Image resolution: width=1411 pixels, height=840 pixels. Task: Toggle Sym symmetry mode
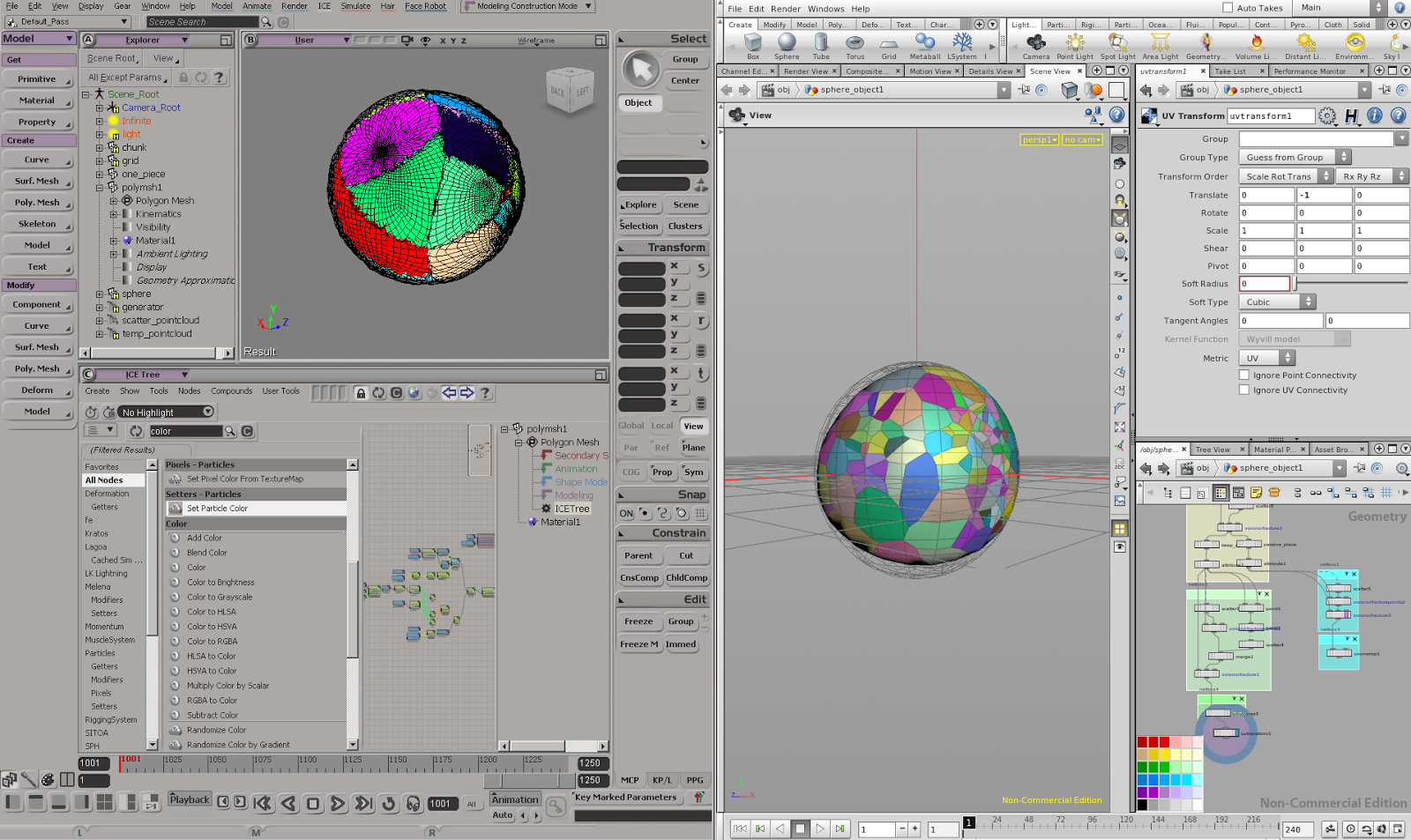pos(694,472)
